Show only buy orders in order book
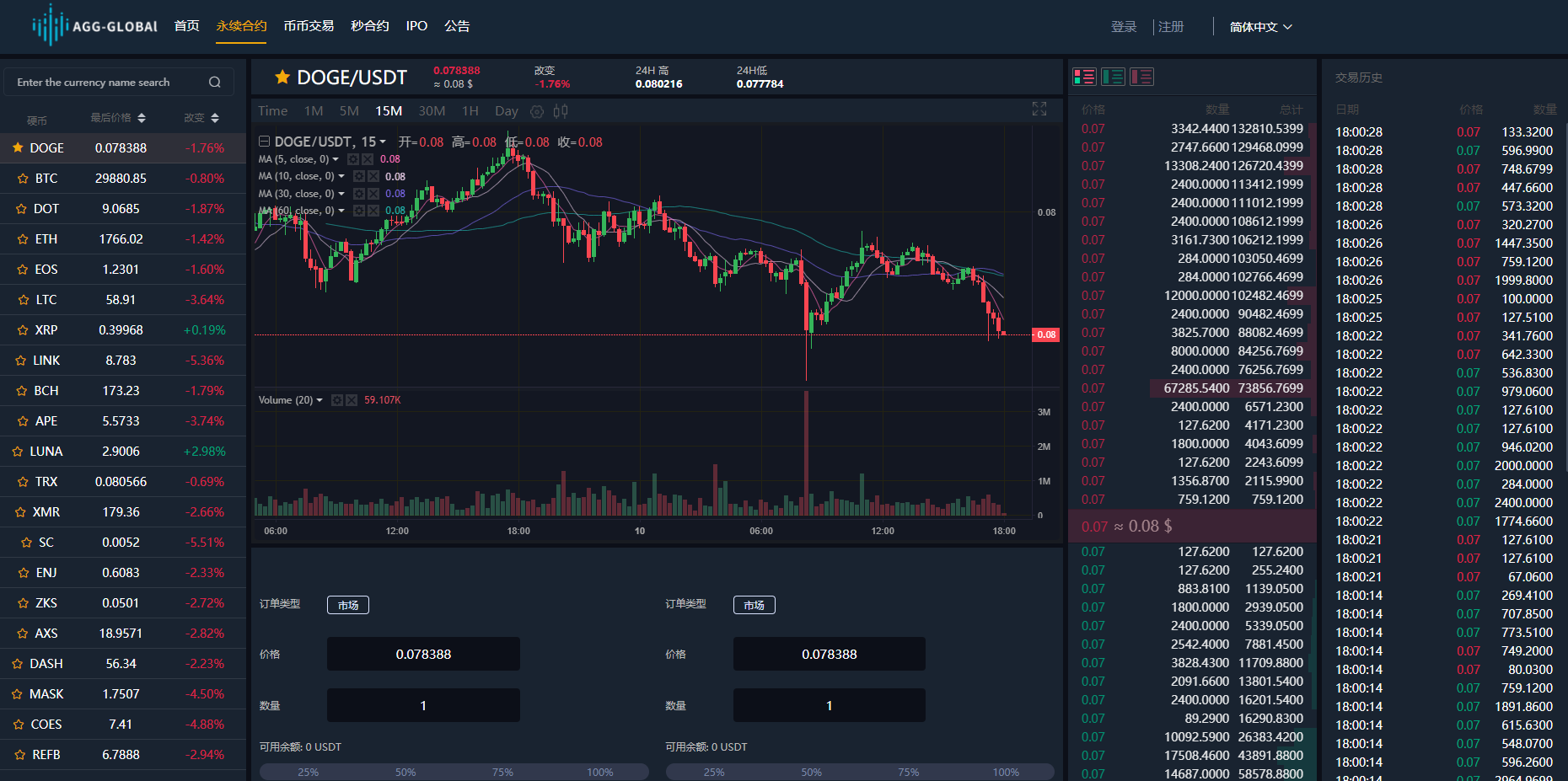 coord(1113,78)
